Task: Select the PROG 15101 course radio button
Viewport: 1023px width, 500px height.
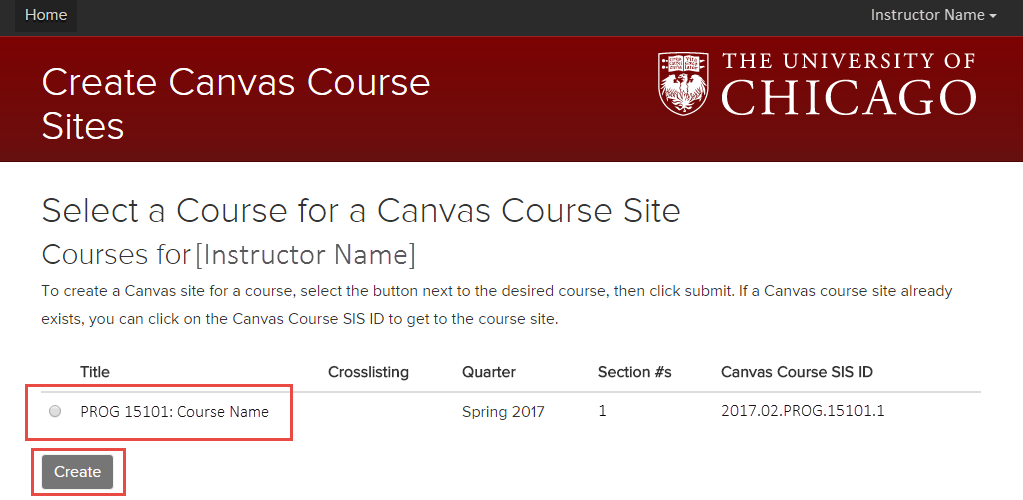Action: click(55, 411)
